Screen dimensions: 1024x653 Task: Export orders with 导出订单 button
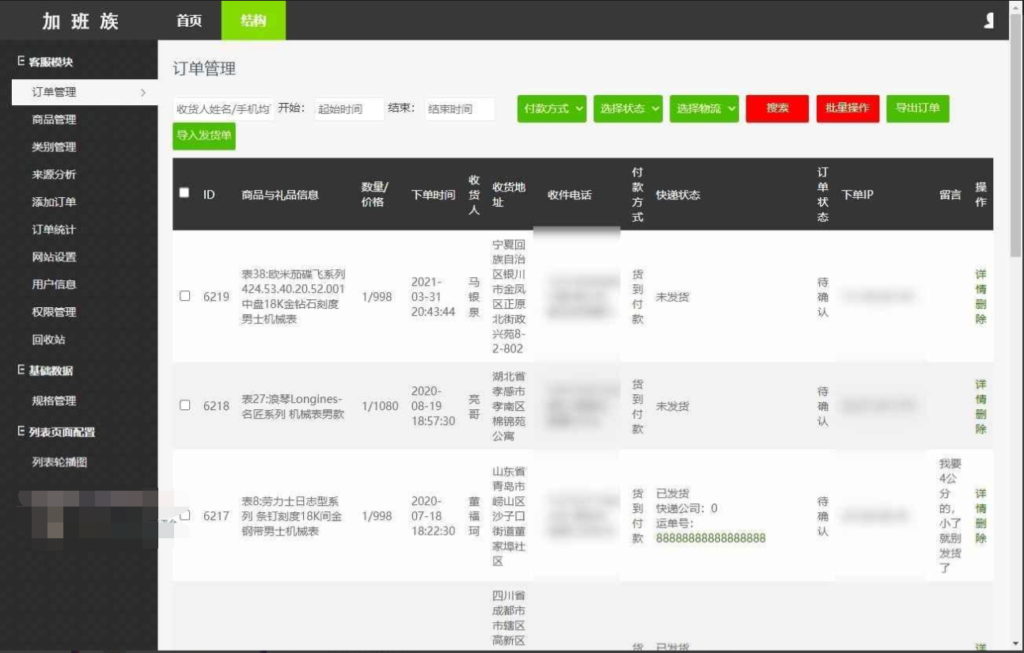[917, 109]
